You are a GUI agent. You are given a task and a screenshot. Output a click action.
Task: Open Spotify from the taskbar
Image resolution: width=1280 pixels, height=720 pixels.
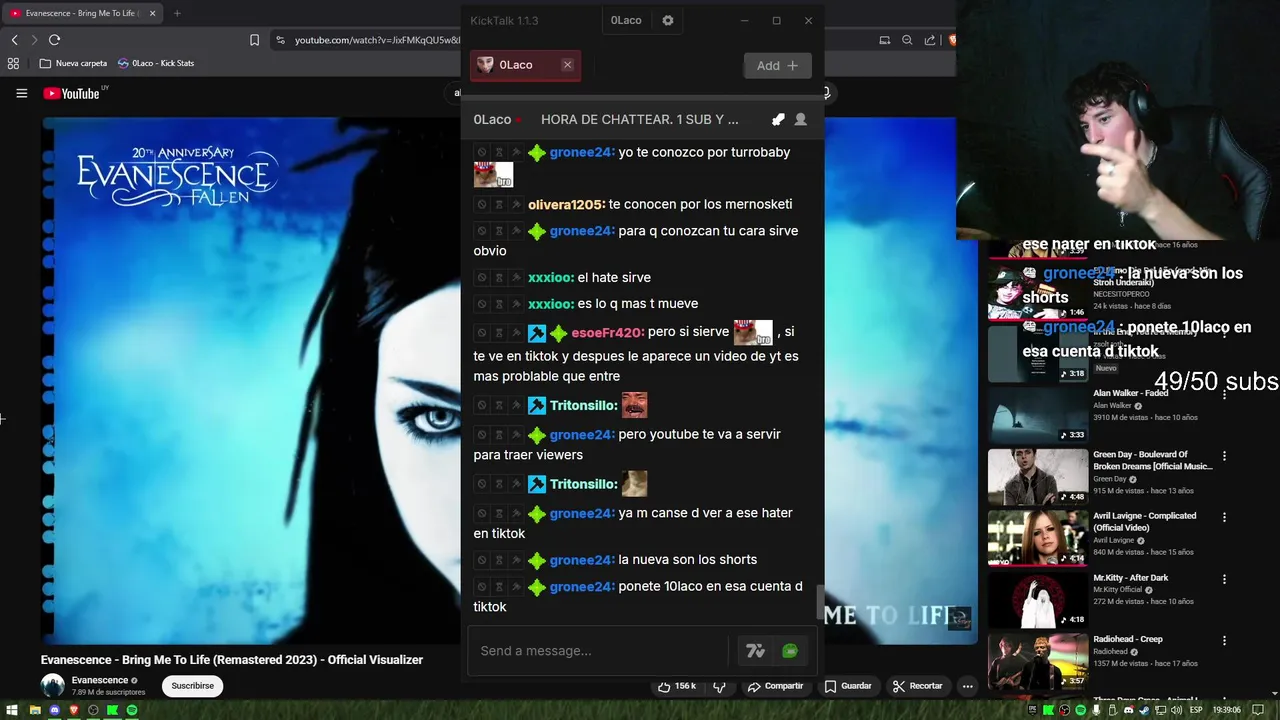pyautogui.click(x=131, y=710)
